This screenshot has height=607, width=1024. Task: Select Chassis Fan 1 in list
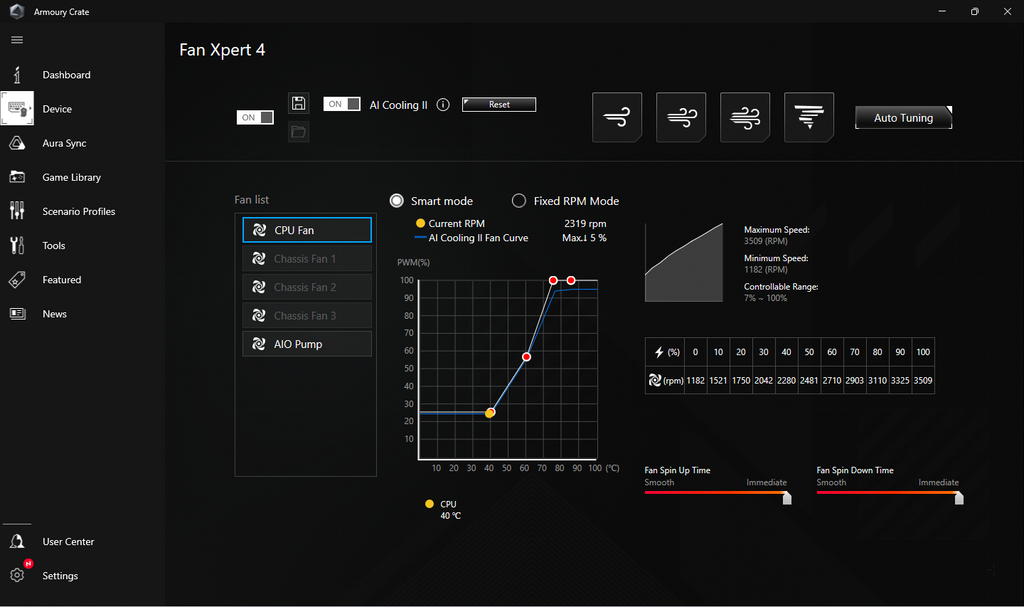click(307, 259)
